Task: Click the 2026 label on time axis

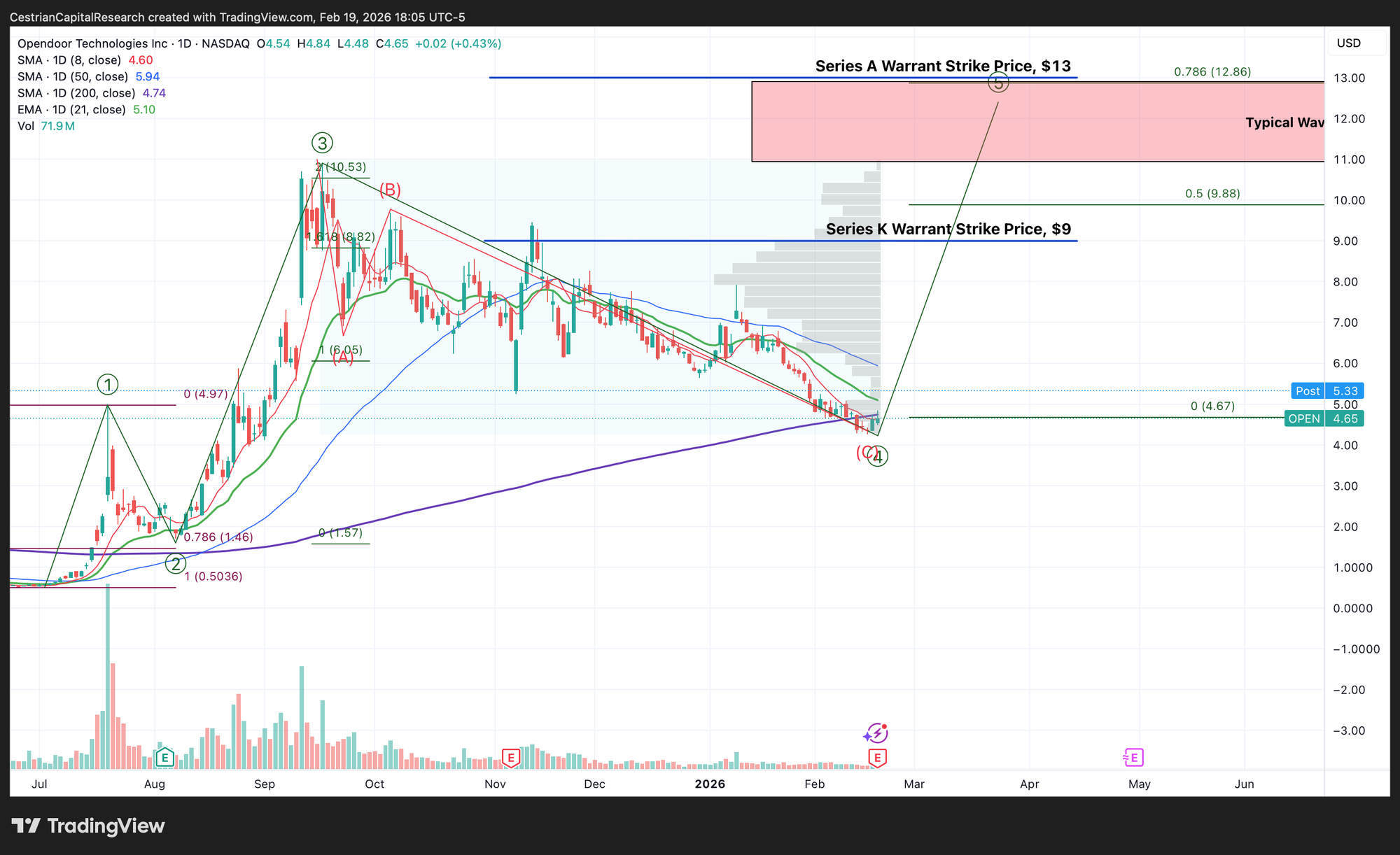Action: (x=710, y=784)
